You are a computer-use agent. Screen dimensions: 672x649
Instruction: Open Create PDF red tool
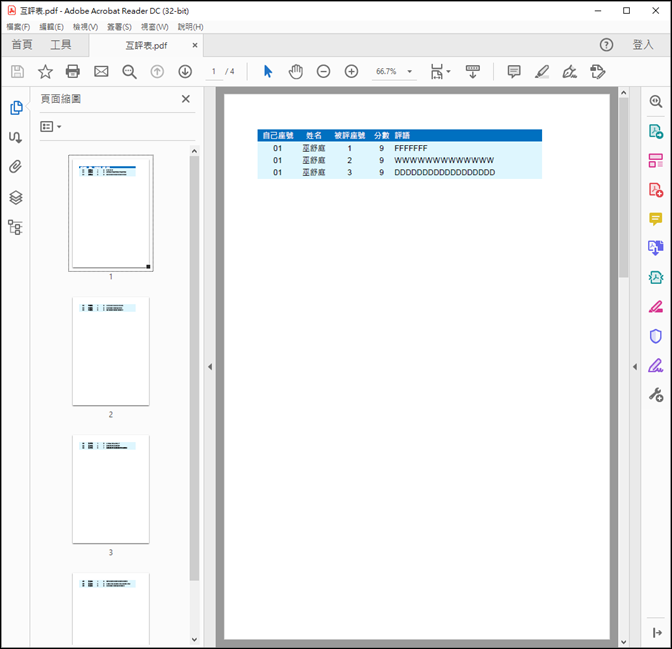pos(656,190)
